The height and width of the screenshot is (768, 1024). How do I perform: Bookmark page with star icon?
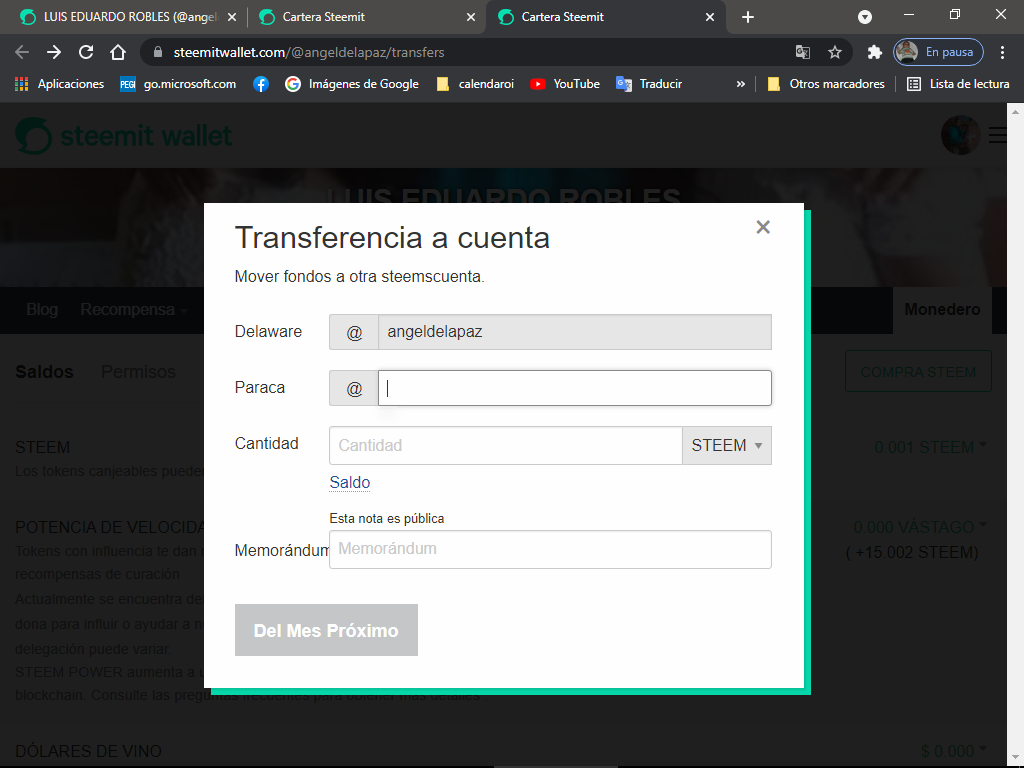pos(835,52)
